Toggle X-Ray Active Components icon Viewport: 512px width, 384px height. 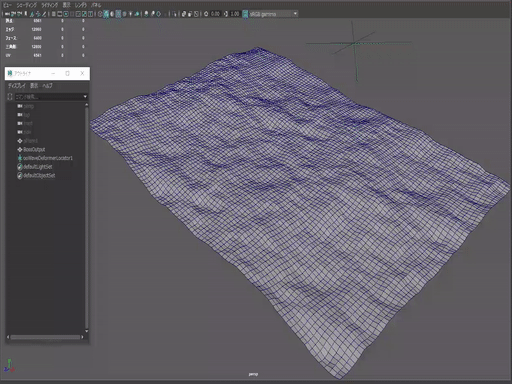pos(189,14)
